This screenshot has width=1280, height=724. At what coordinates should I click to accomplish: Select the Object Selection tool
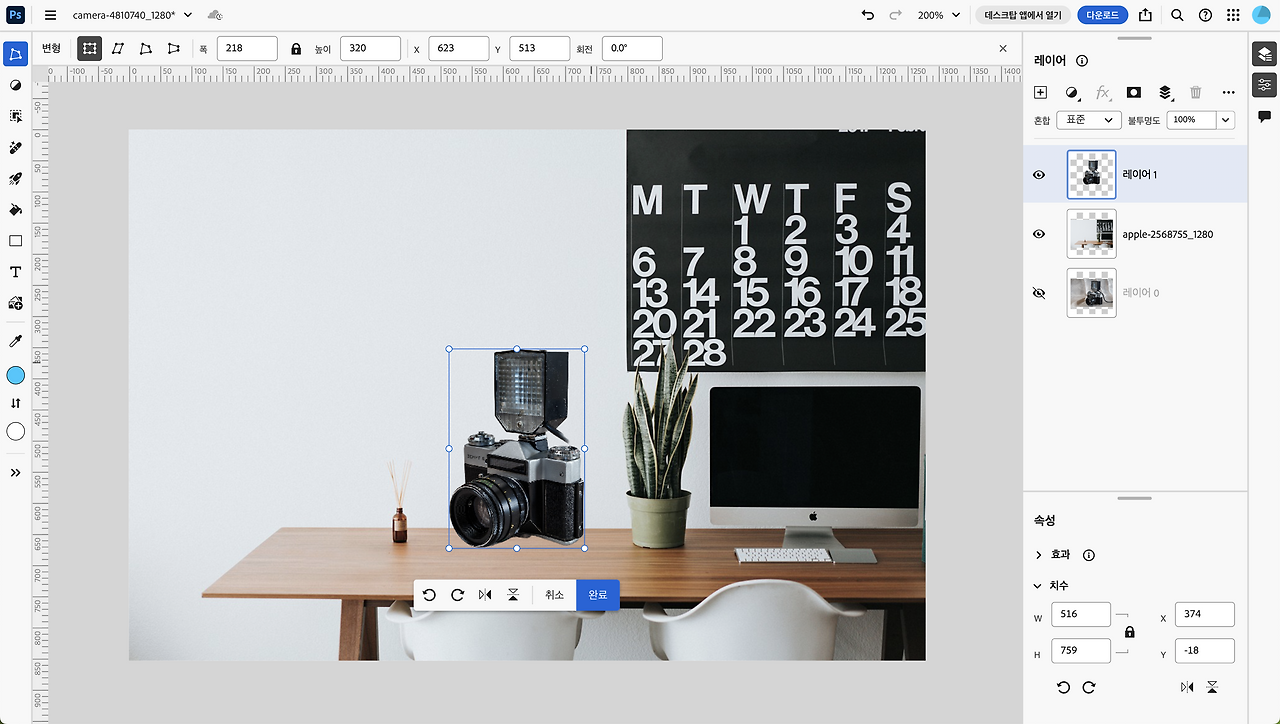coord(16,116)
